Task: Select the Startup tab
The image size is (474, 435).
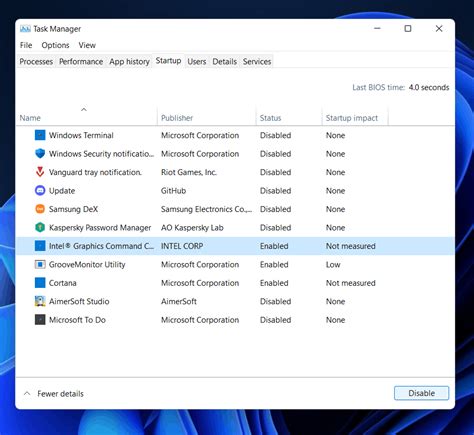Action: coord(168,61)
